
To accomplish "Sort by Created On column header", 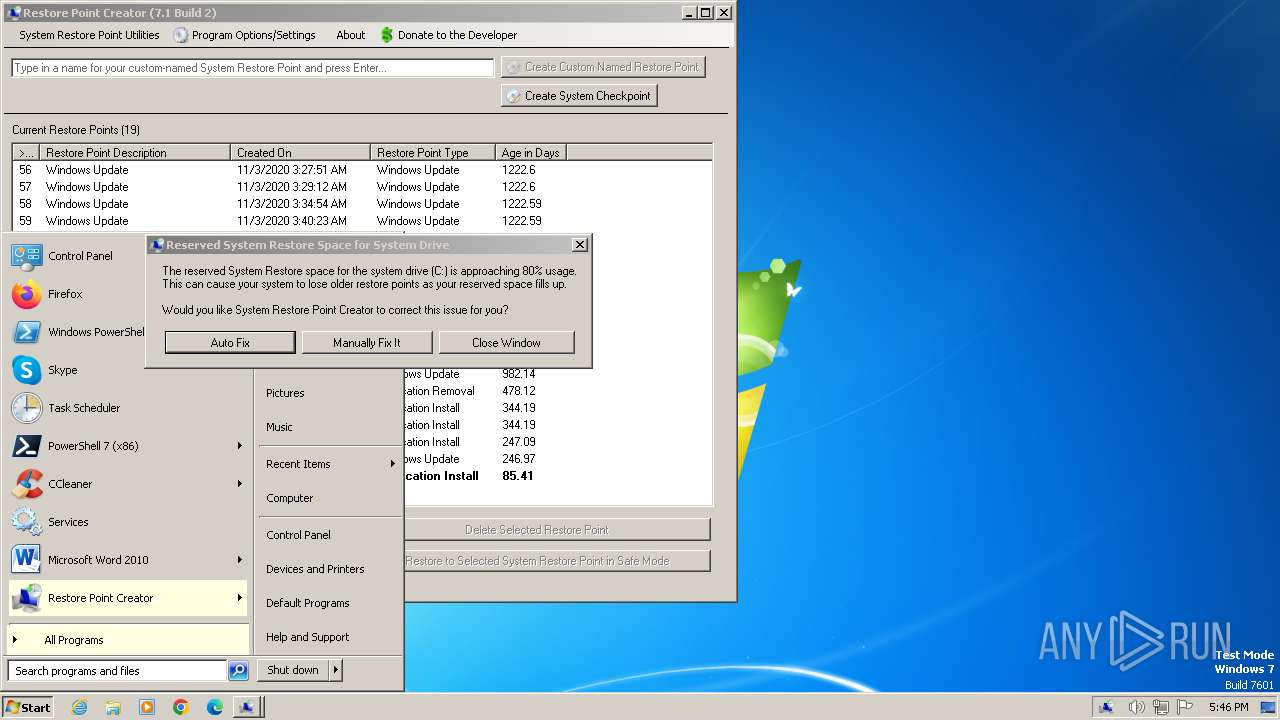I will tap(300, 153).
